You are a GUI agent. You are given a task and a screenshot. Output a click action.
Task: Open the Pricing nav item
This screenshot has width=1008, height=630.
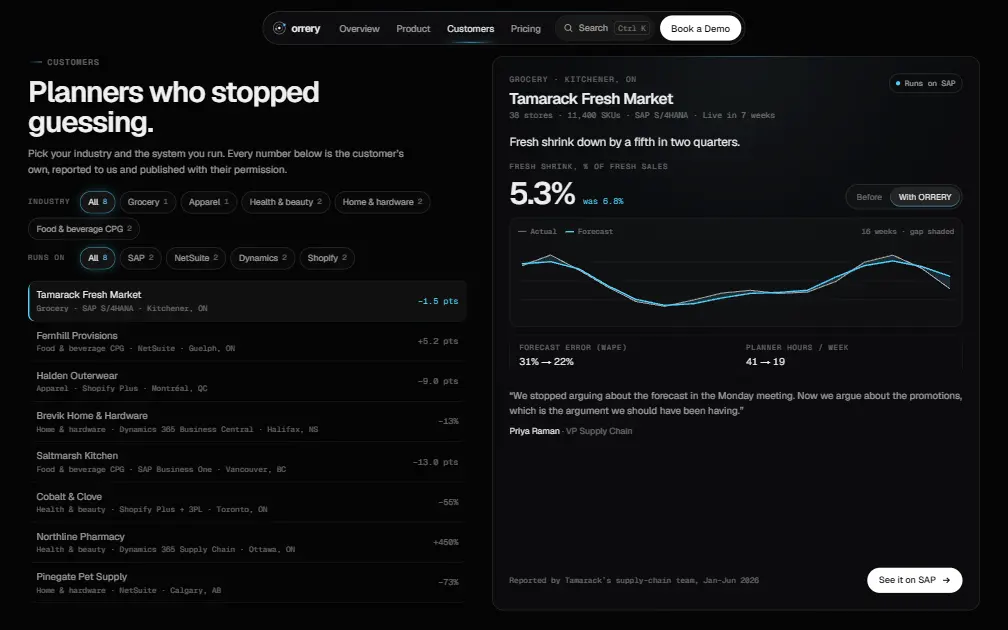[526, 29]
